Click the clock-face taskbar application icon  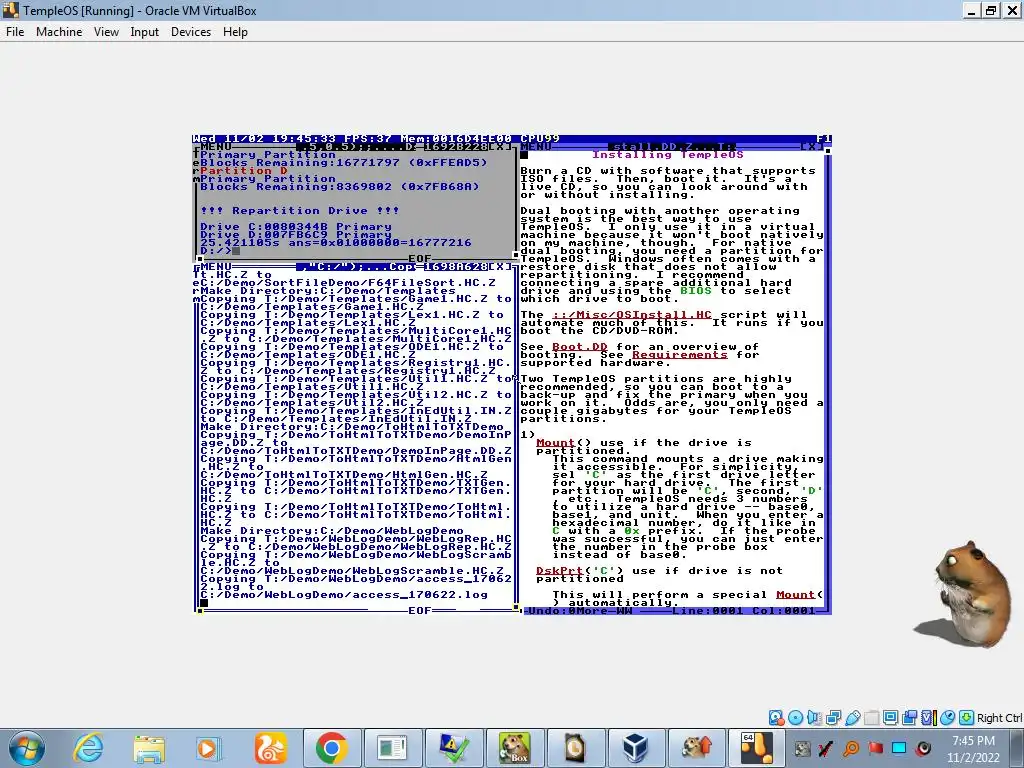[575, 748]
